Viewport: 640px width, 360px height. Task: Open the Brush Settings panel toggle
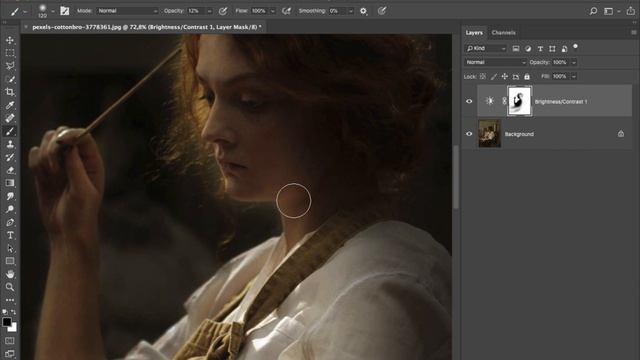point(64,11)
